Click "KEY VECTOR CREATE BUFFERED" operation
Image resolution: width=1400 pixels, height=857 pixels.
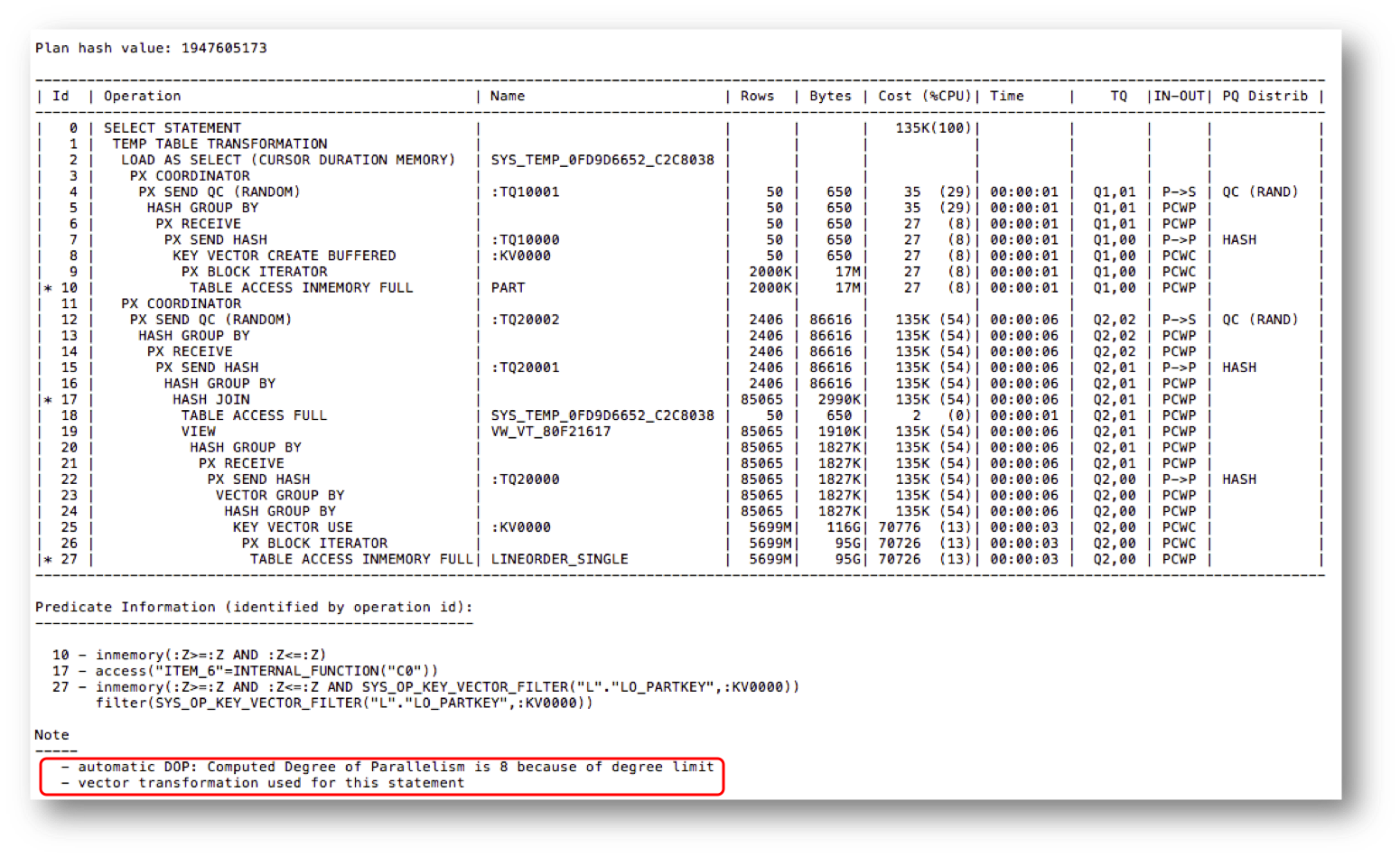coord(285,256)
